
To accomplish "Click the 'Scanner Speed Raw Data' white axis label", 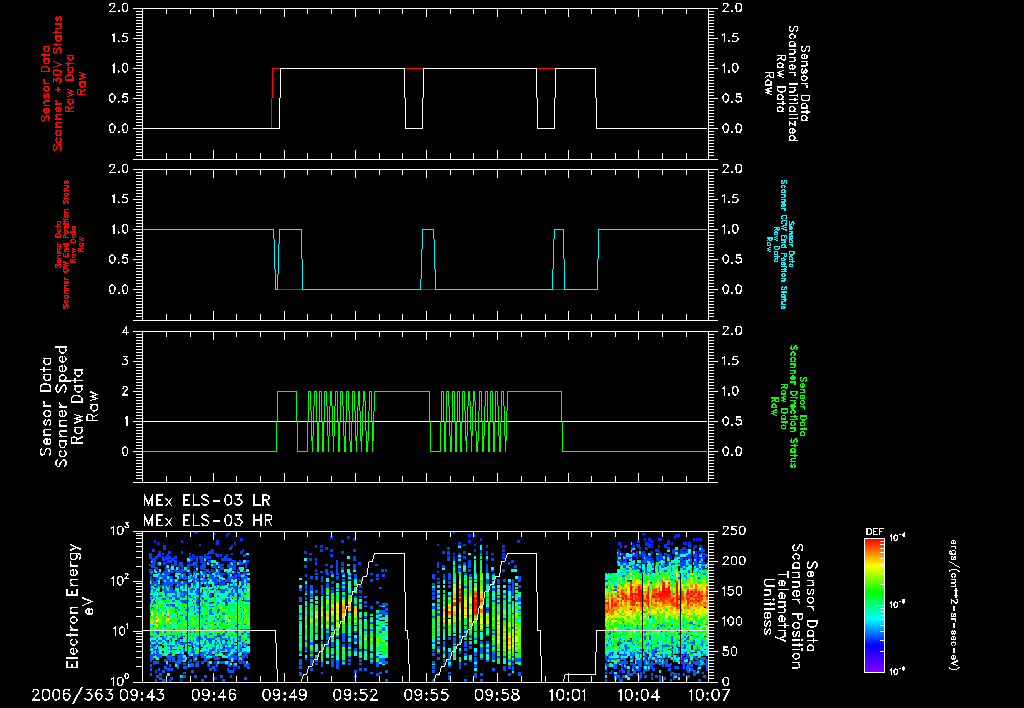I will point(69,406).
